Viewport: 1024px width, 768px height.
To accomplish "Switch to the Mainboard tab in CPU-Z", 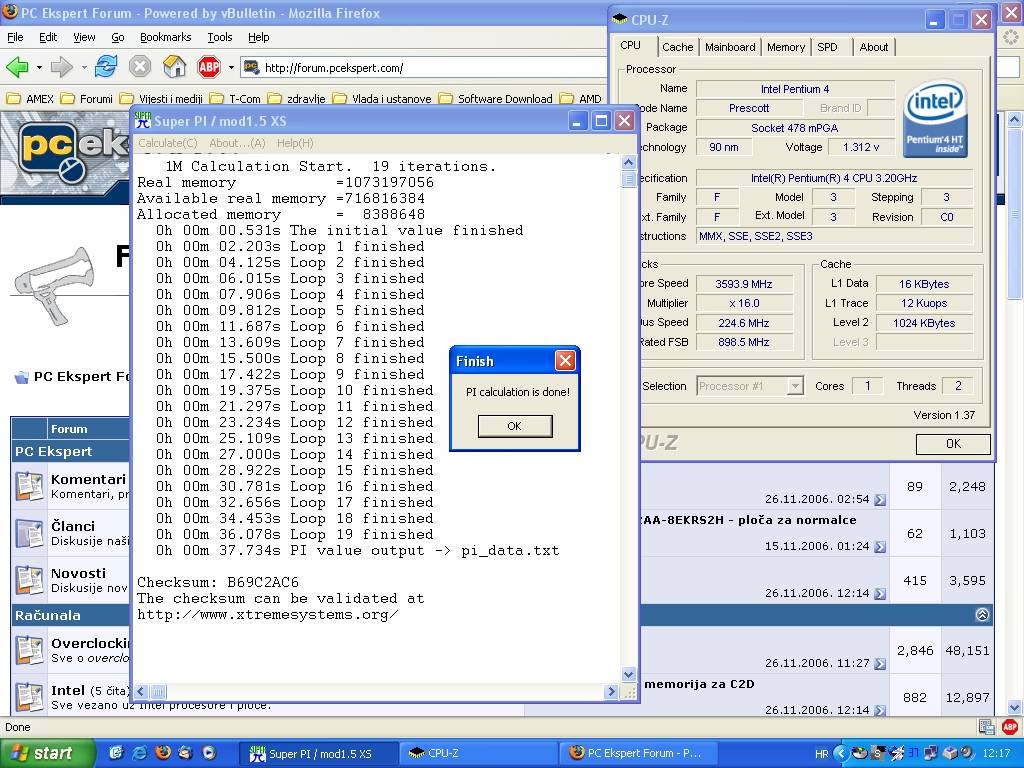I will (730, 47).
